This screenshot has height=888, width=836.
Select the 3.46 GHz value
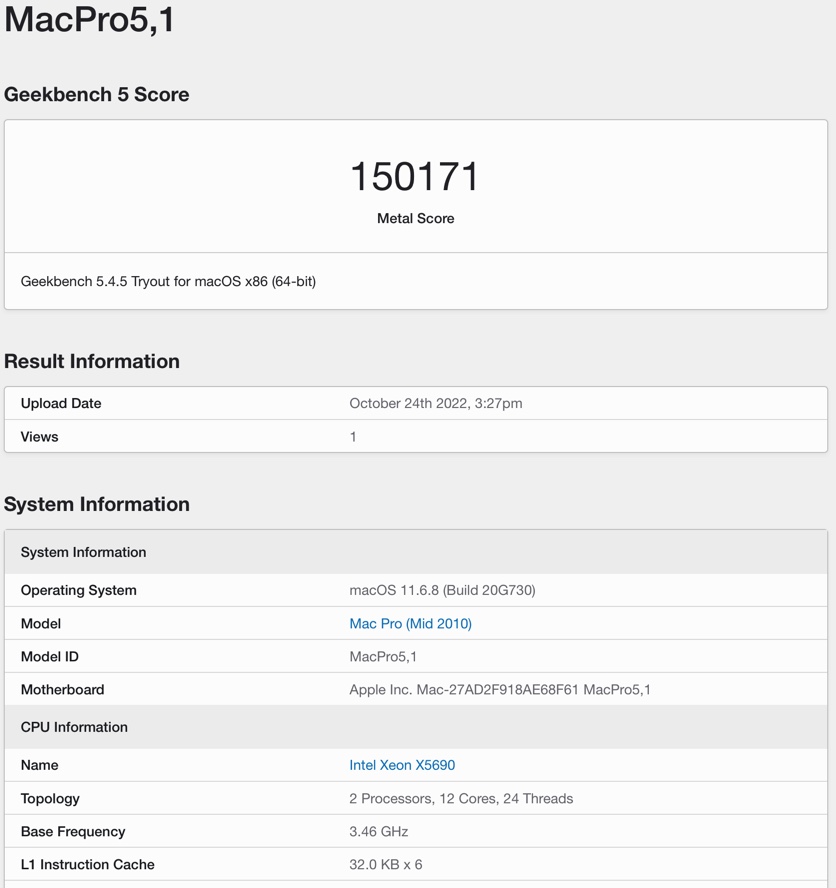click(x=379, y=831)
